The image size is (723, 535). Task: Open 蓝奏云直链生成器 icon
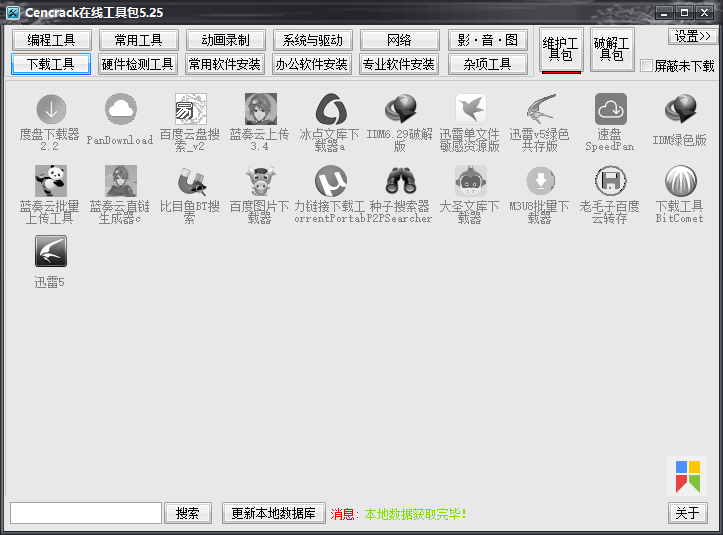coord(120,181)
